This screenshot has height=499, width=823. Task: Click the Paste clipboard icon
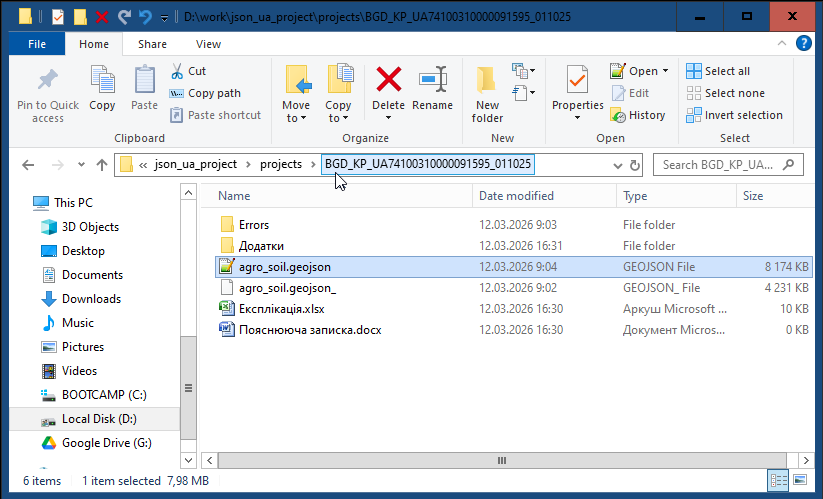tap(144, 80)
